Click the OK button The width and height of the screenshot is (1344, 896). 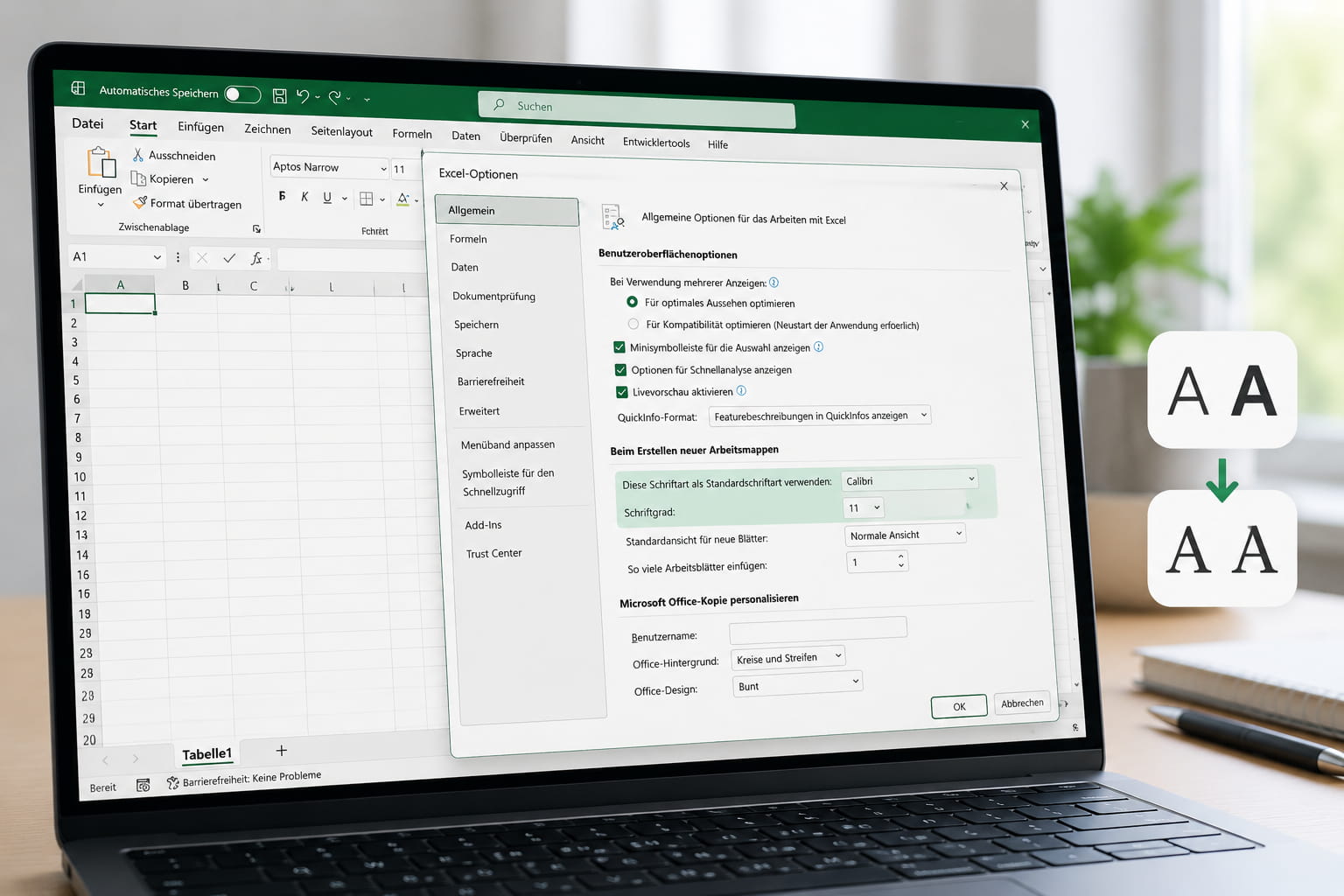(959, 706)
